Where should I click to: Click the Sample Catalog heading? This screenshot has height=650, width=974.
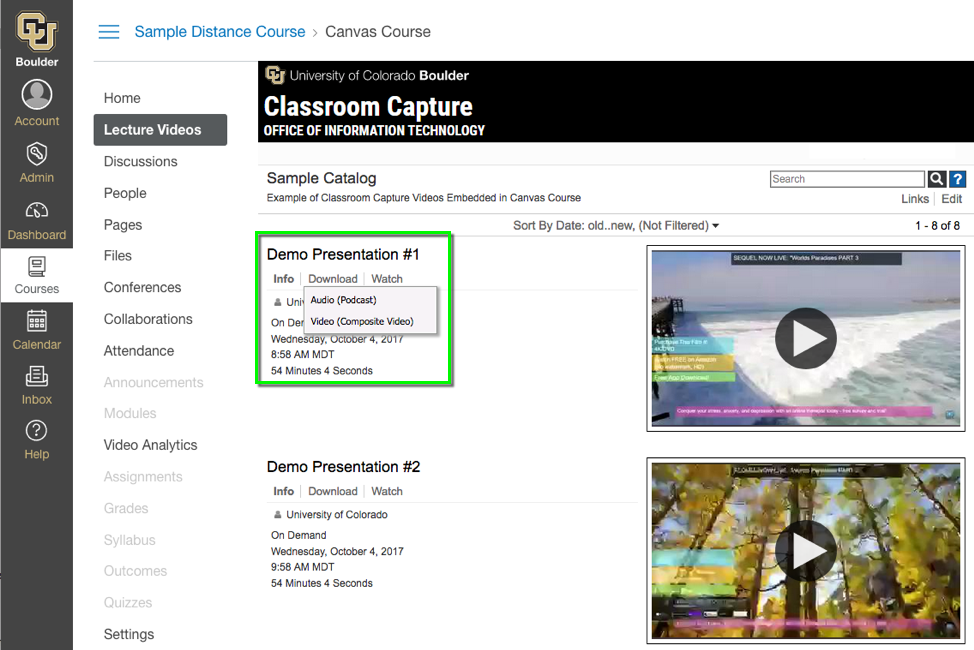[x=321, y=178]
